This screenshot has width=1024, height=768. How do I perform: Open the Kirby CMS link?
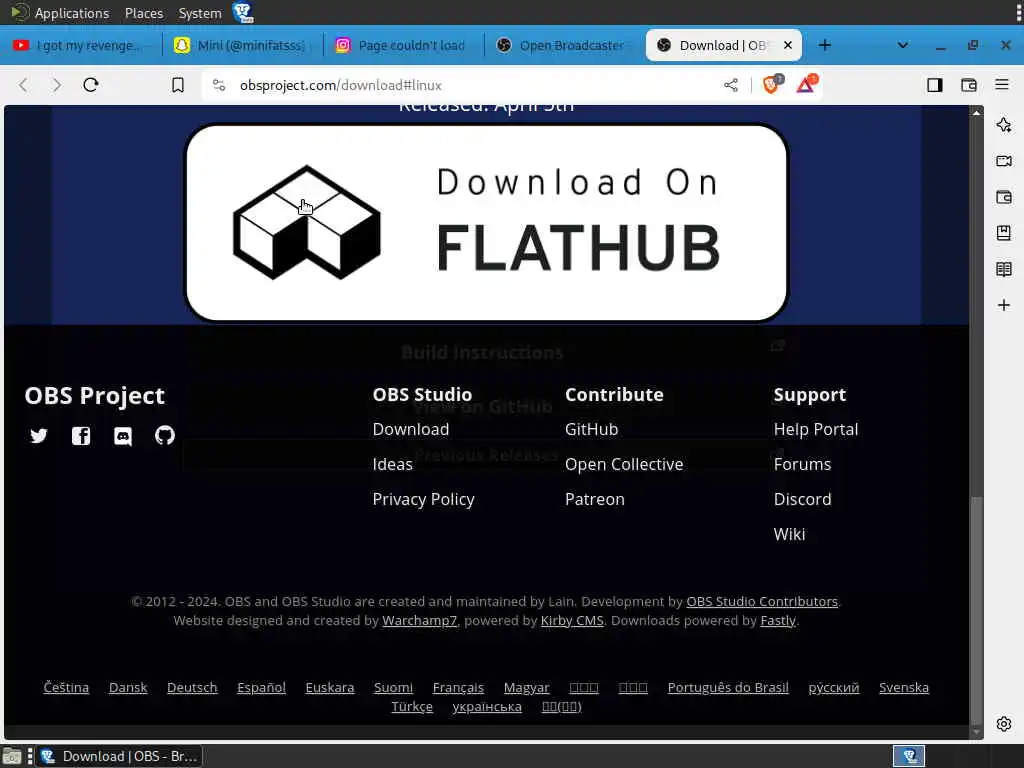572,620
